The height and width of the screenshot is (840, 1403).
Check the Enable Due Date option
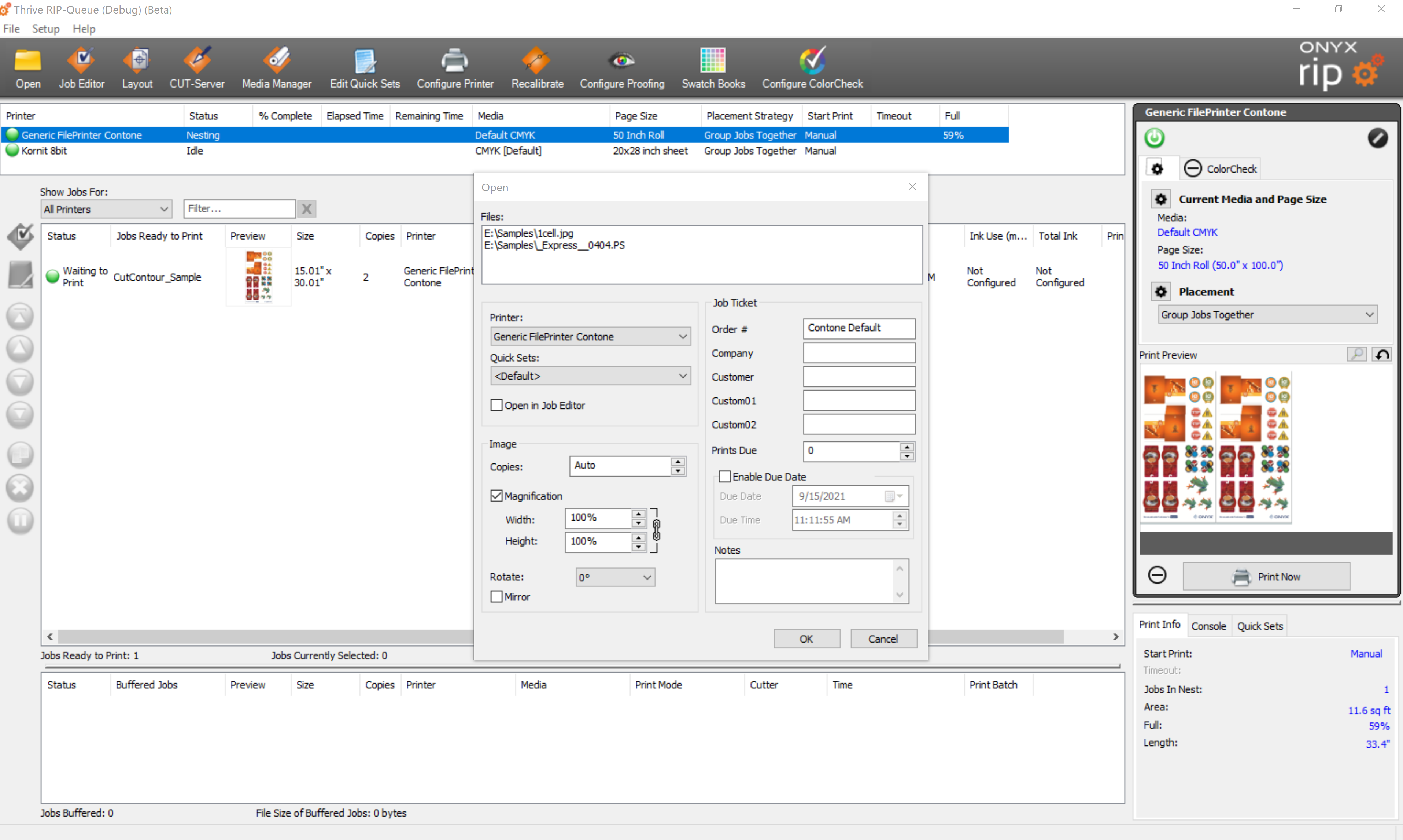(724, 477)
